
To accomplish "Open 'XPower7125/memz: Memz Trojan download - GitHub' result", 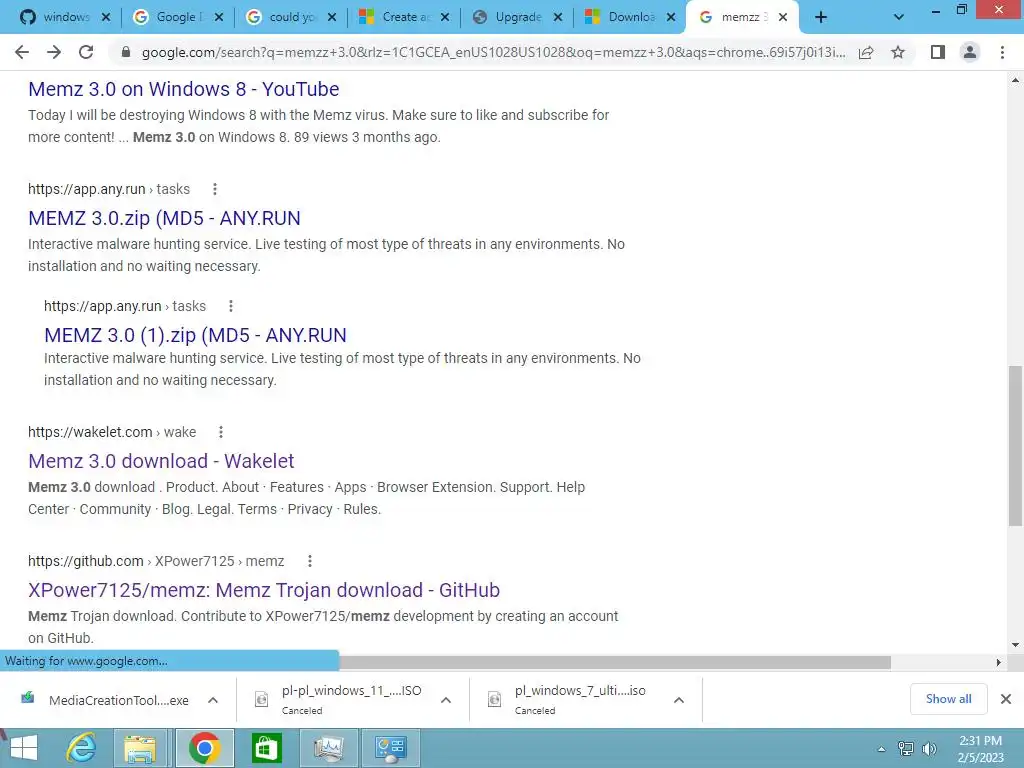I will pyautogui.click(x=264, y=590).
